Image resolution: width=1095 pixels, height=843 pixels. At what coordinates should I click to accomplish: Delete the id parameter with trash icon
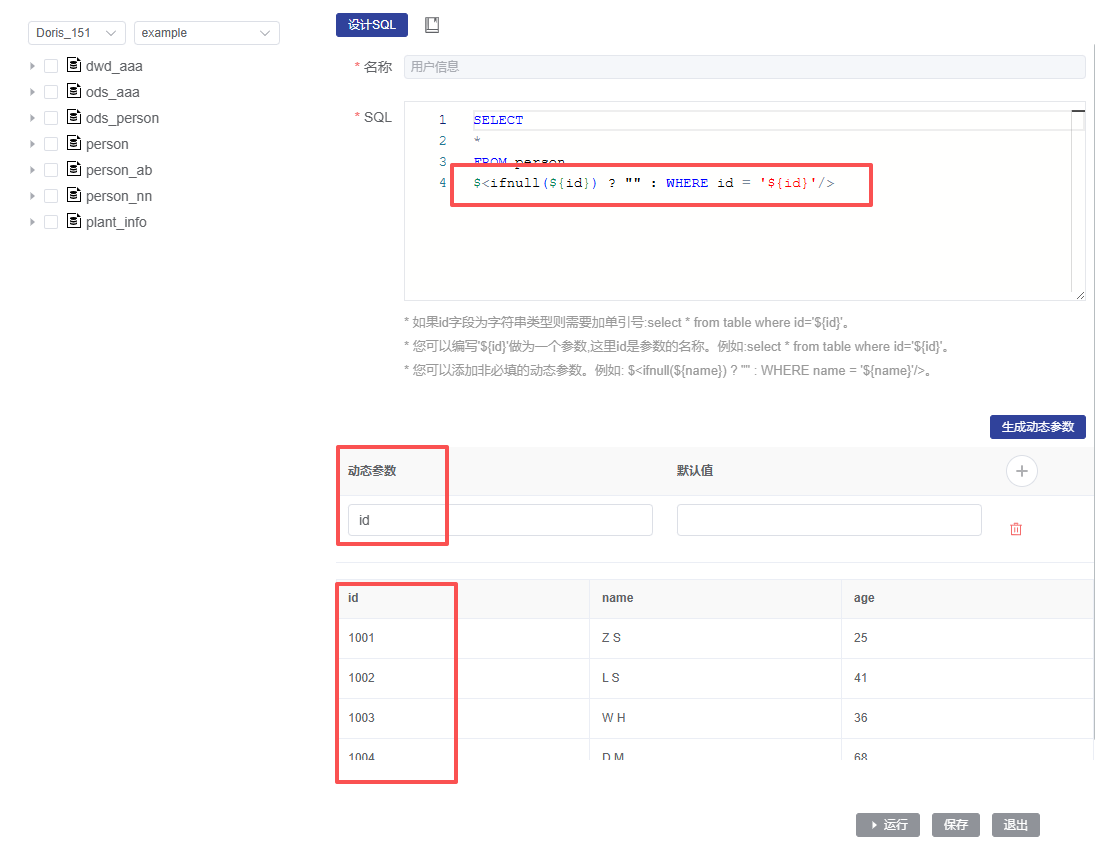pyautogui.click(x=1016, y=529)
